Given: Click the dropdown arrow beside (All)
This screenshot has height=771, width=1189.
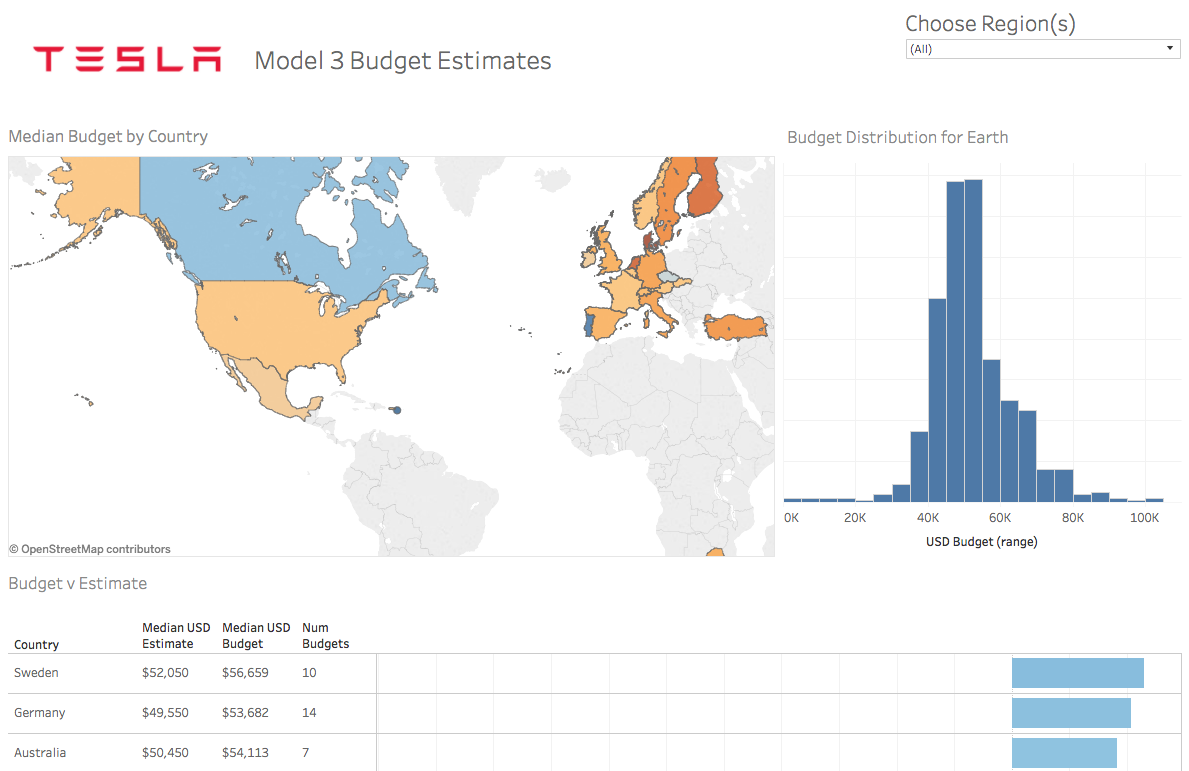Looking at the screenshot, I should click(x=1170, y=49).
